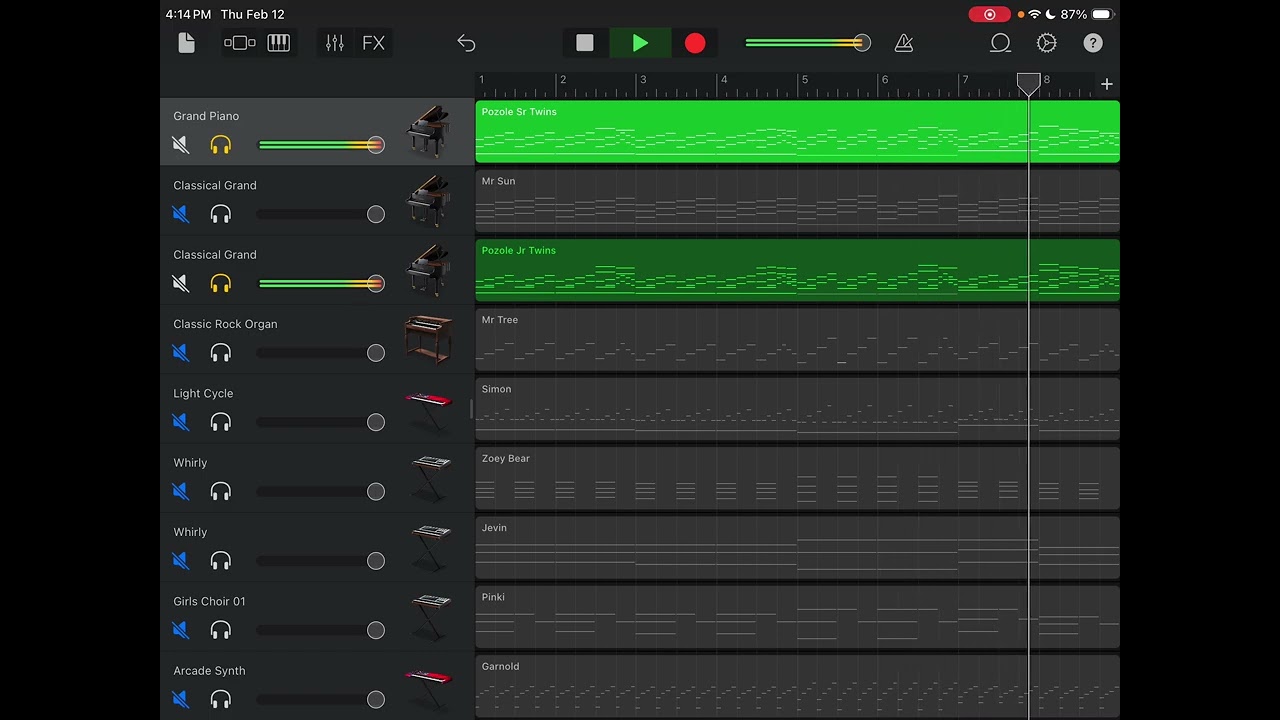Image resolution: width=1280 pixels, height=720 pixels.
Task: Unmute the Light Cycle track
Action: coord(181,422)
